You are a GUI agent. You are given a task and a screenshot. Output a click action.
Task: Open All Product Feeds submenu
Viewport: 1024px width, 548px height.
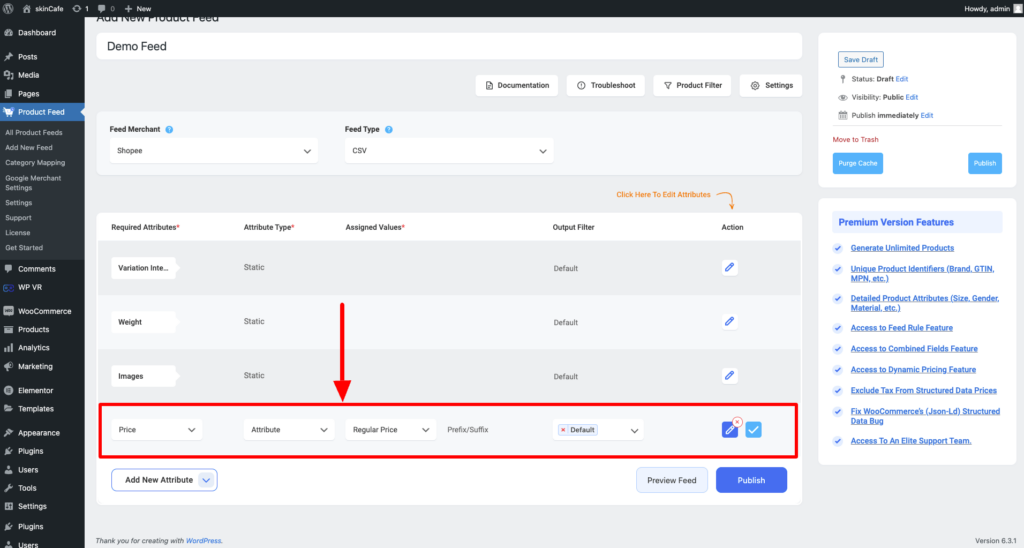point(33,133)
